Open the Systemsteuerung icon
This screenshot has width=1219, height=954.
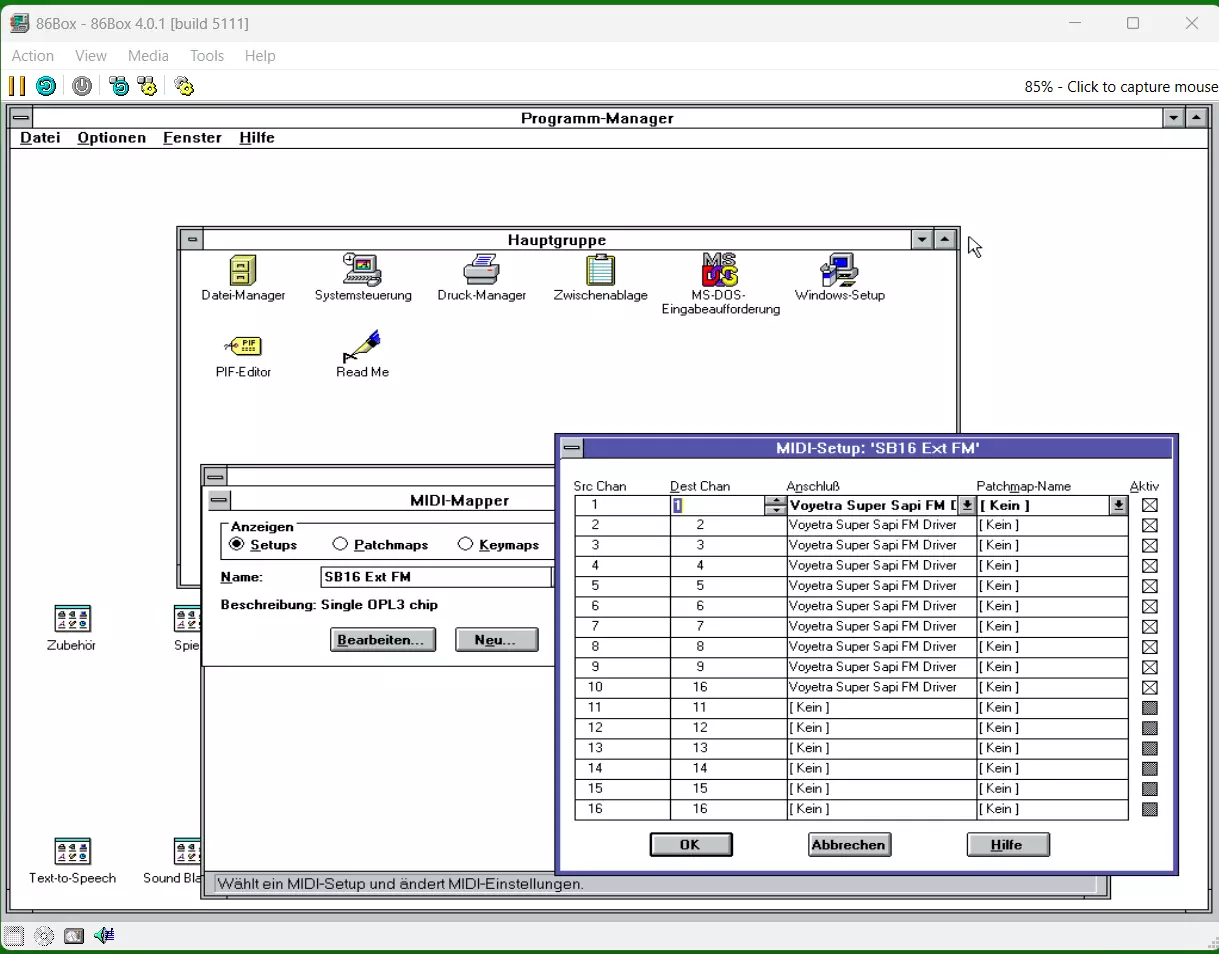tap(362, 270)
